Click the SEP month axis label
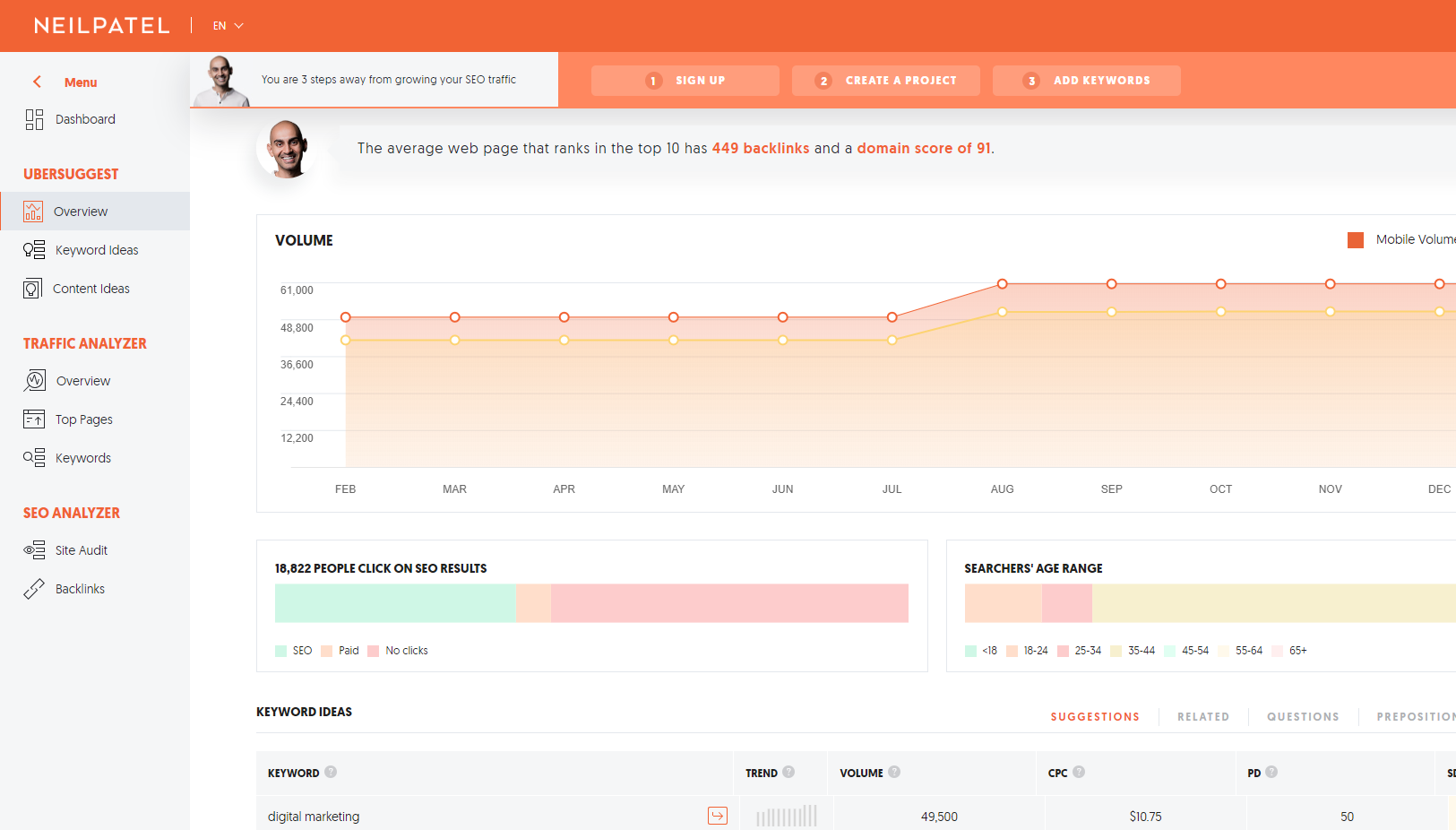The width and height of the screenshot is (1456, 830). point(1111,489)
